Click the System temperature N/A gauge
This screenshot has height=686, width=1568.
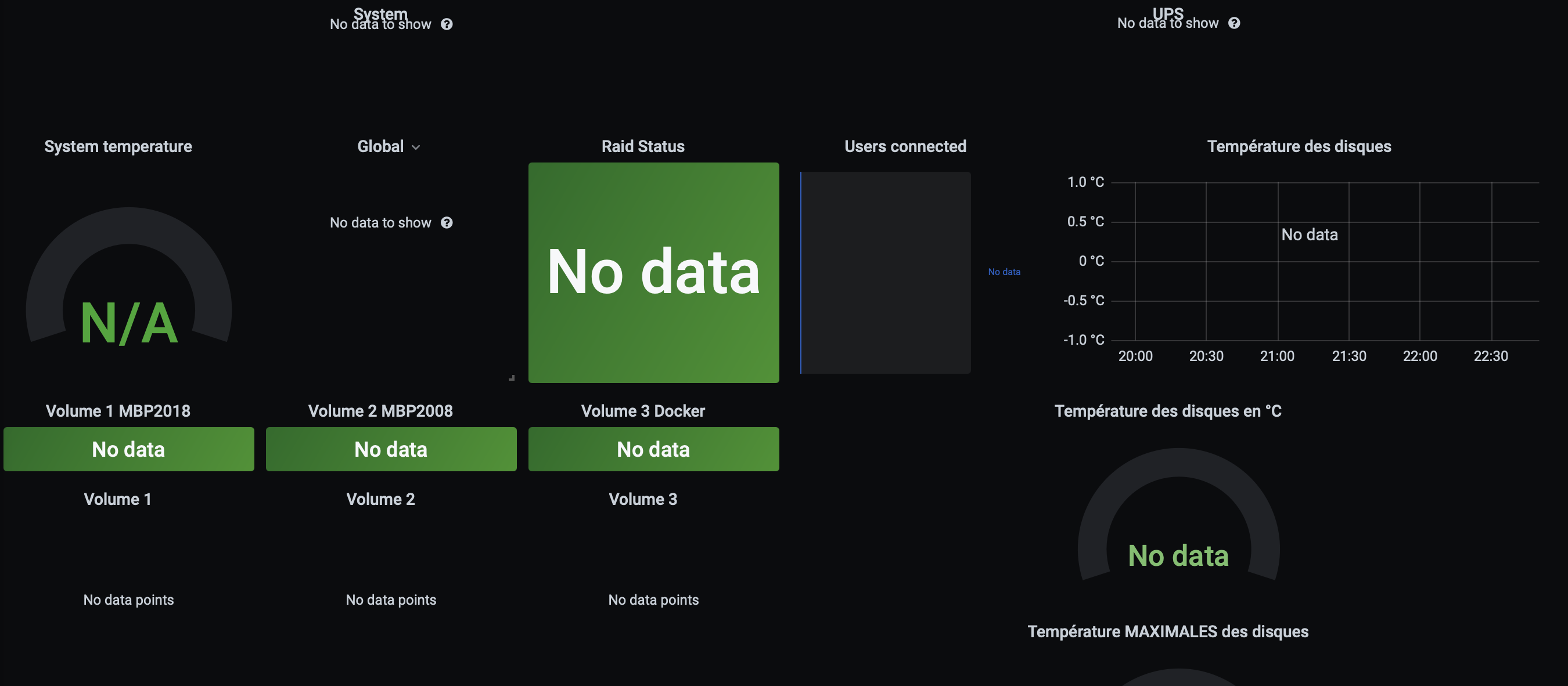pyautogui.click(x=128, y=286)
